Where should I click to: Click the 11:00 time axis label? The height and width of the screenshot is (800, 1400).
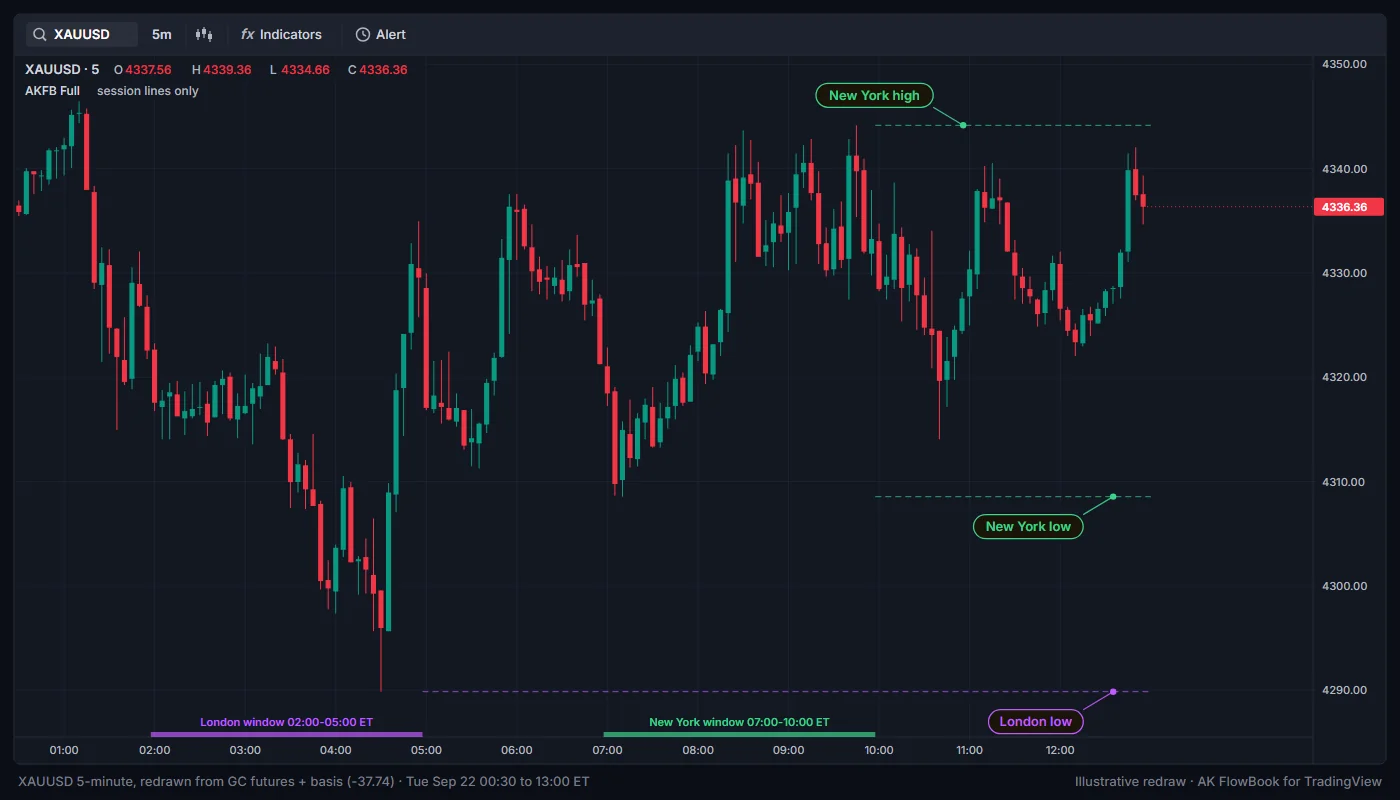pyautogui.click(x=969, y=750)
